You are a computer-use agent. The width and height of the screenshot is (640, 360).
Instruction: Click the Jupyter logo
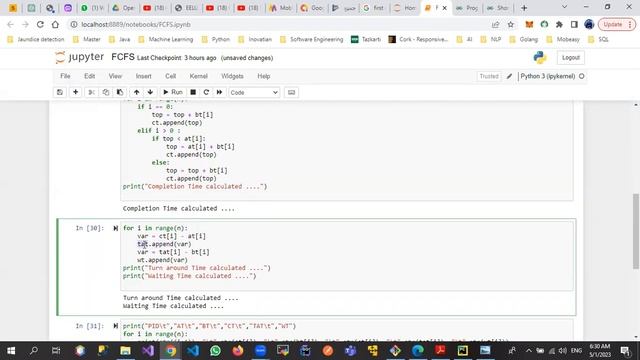tap(80, 57)
